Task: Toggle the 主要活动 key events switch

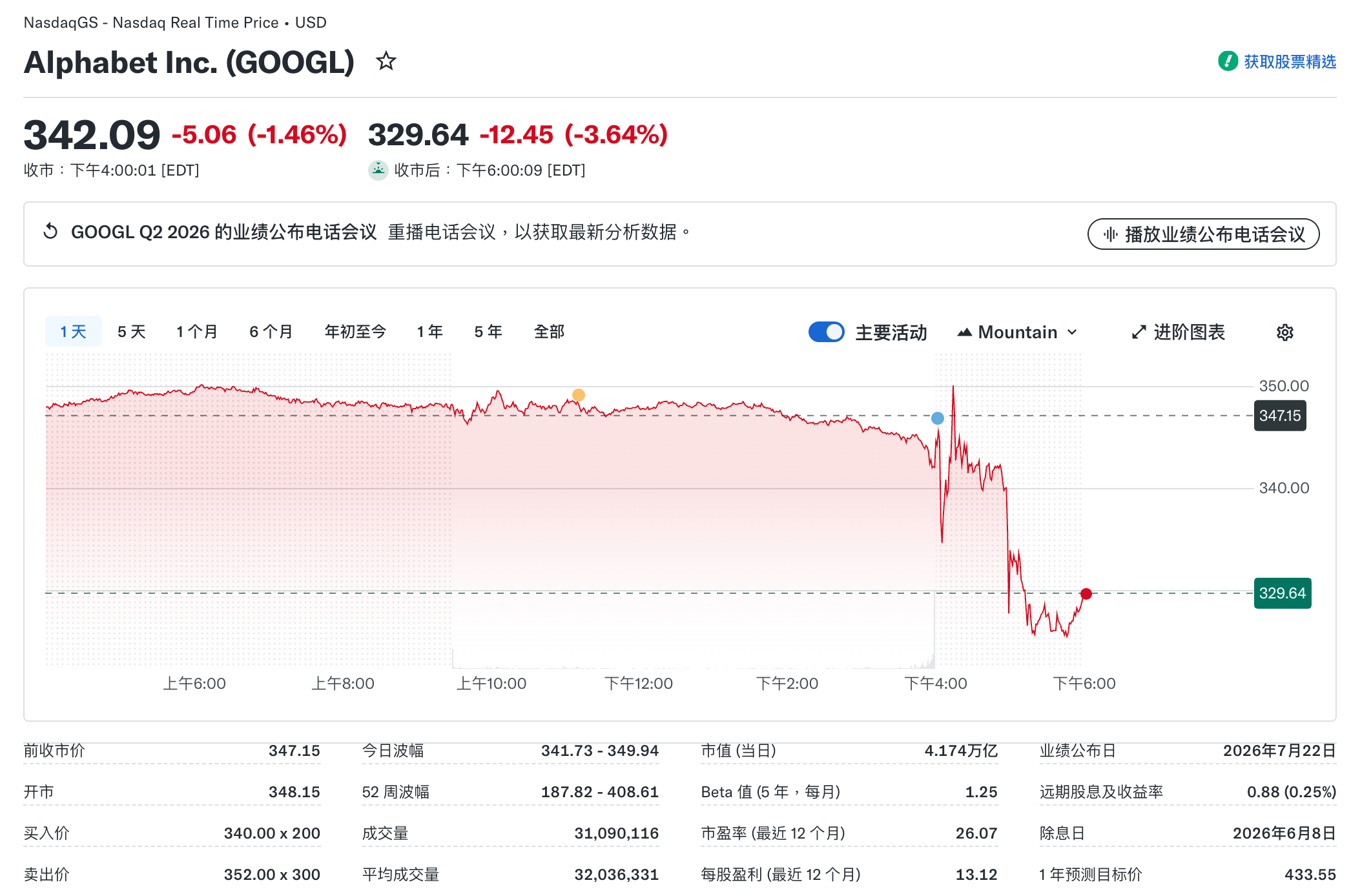Action: coord(827,332)
